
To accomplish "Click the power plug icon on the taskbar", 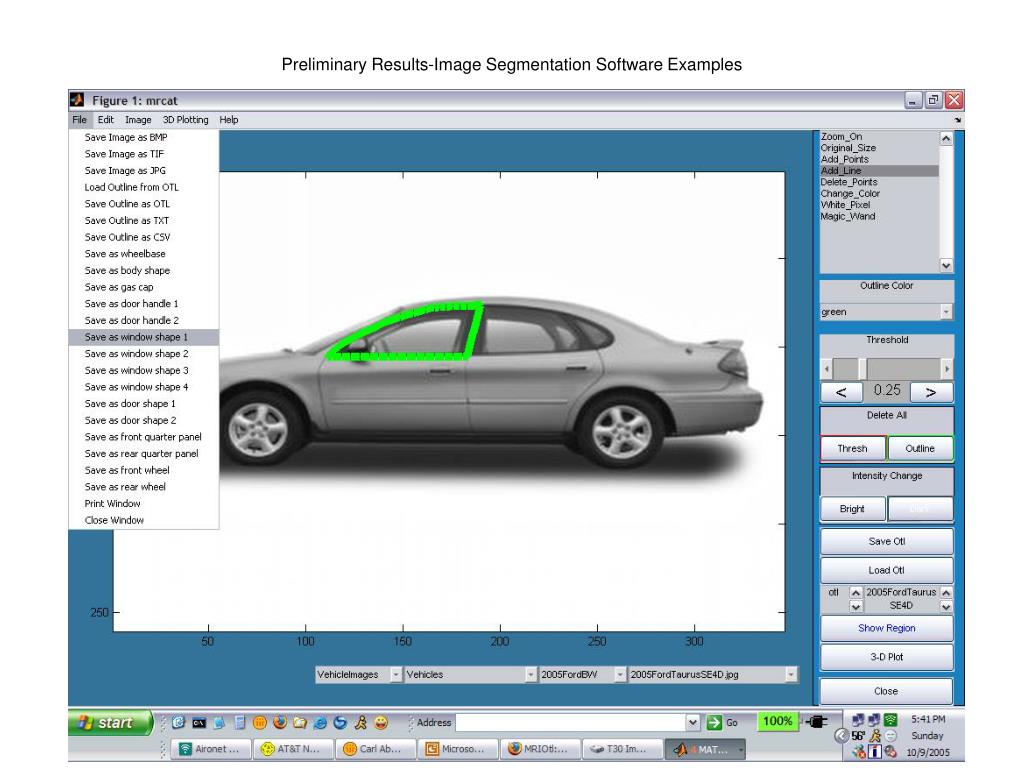I will point(816,722).
